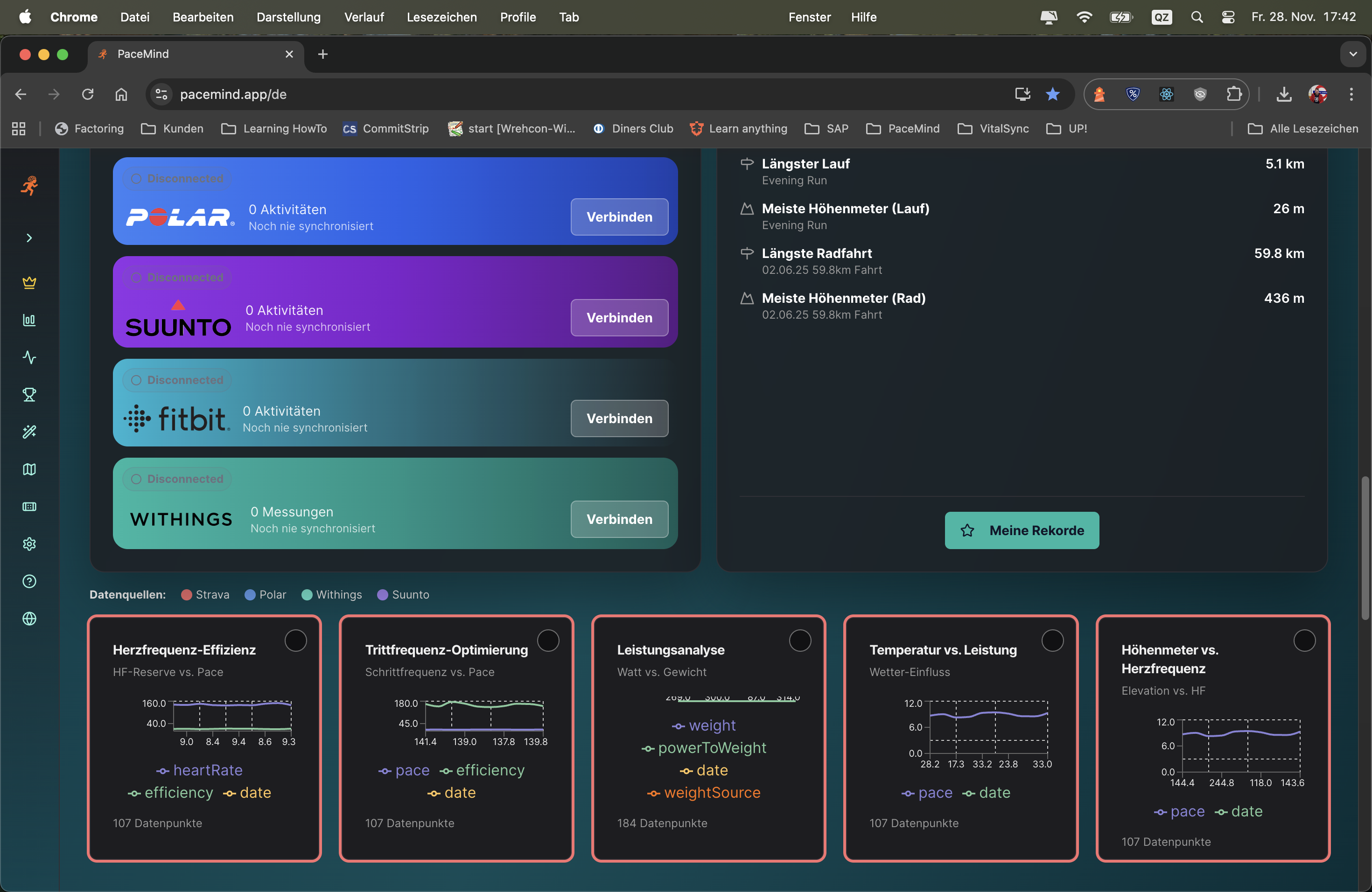Click the globe language icon in the sidebar
This screenshot has height=892, width=1372.
[x=29, y=618]
